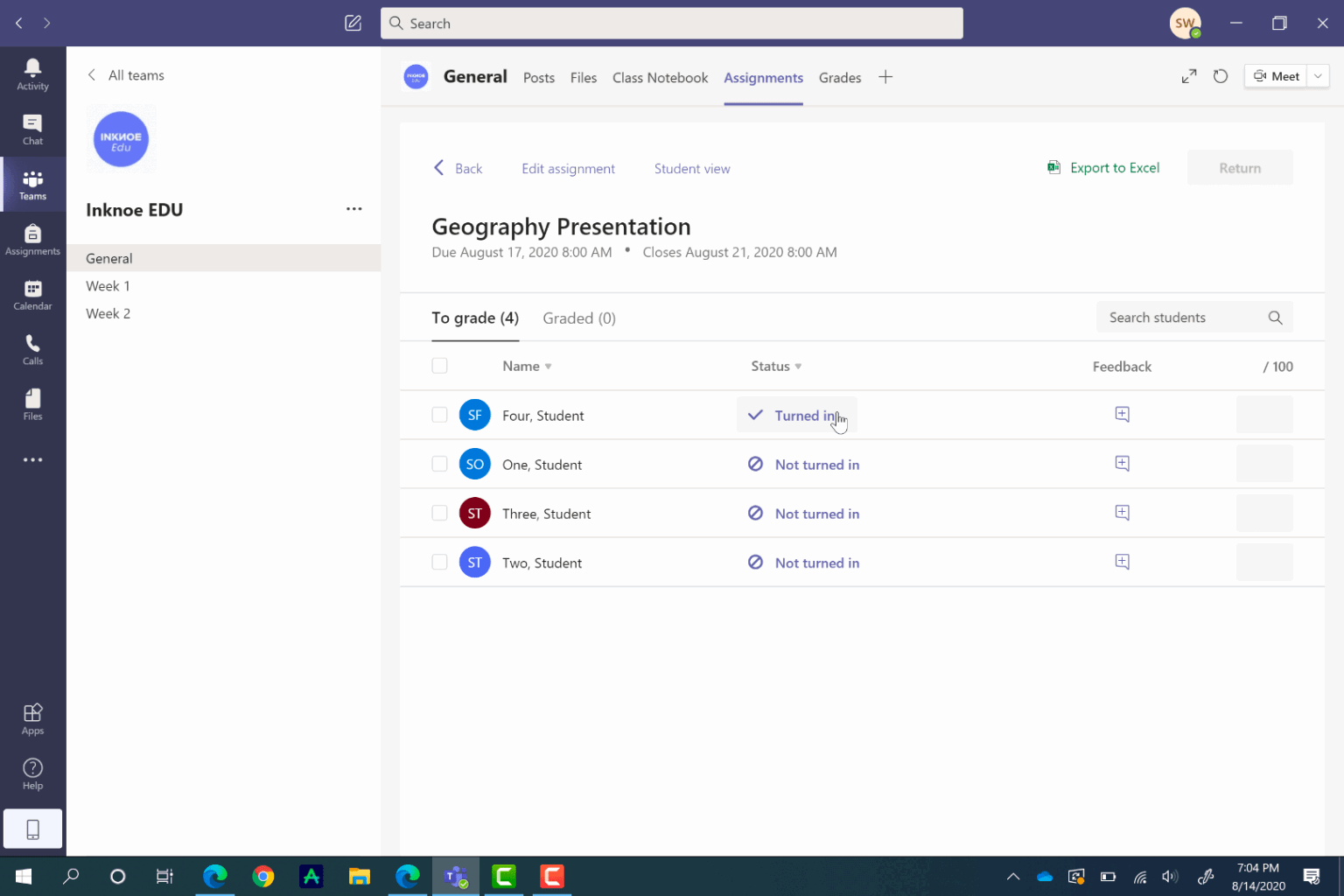The height and width of the screenshot is (896, 1344).
Task: Open the Grades tab
Action: tap(839, 78)
